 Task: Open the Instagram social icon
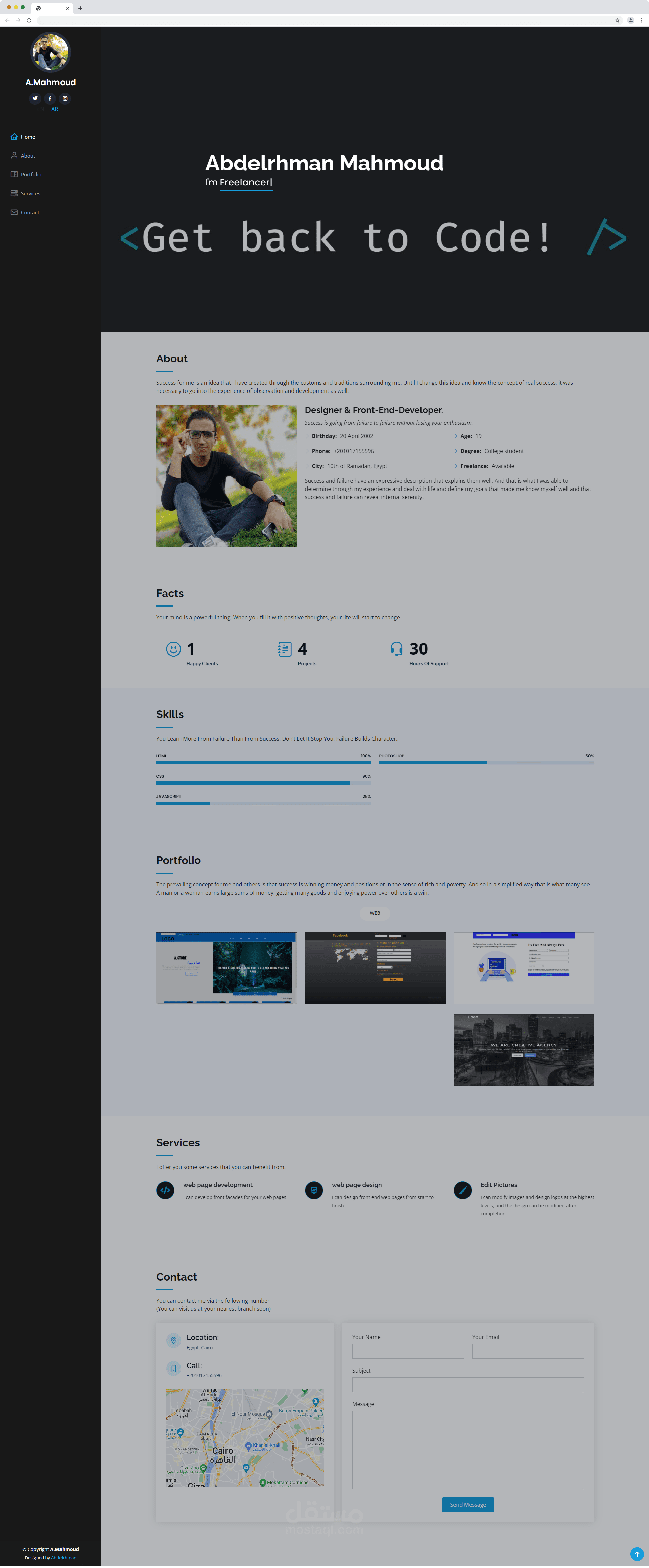tap(65, 99)
